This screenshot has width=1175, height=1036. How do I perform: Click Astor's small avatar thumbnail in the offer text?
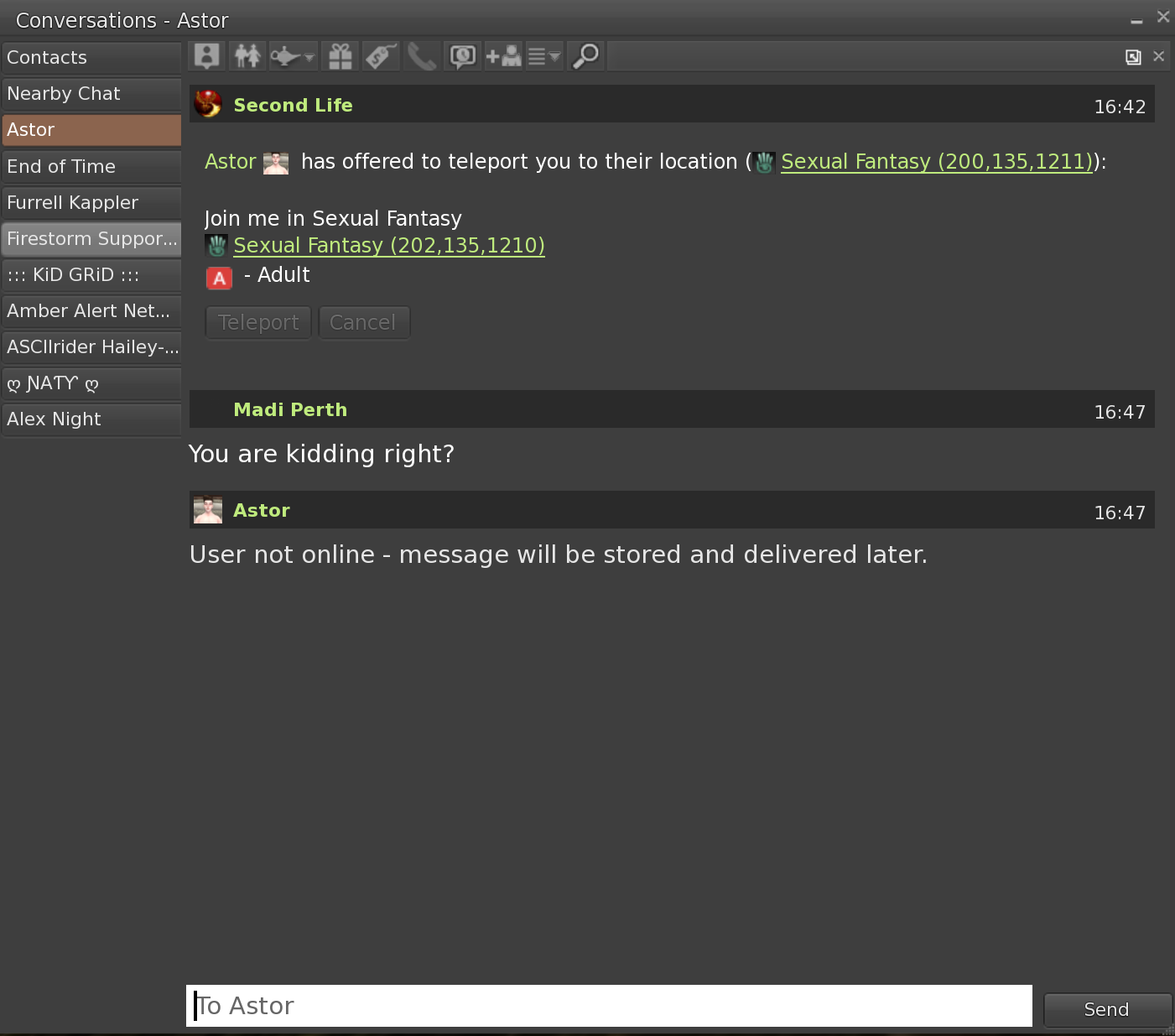pyautogui.click(x=276, y=163)
